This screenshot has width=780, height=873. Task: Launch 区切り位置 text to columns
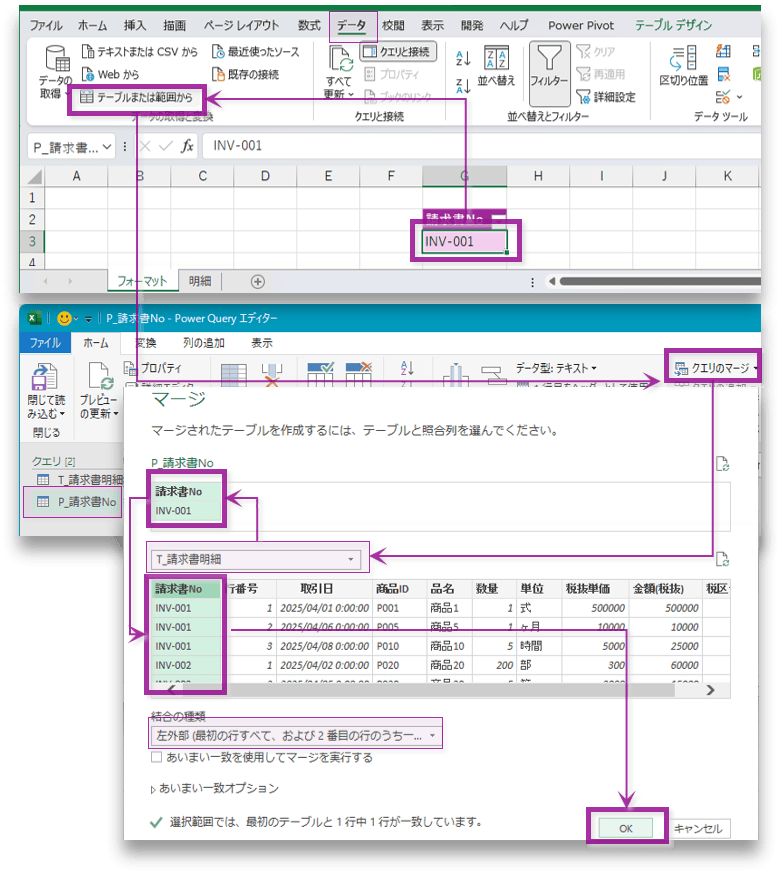click(684, 66)
